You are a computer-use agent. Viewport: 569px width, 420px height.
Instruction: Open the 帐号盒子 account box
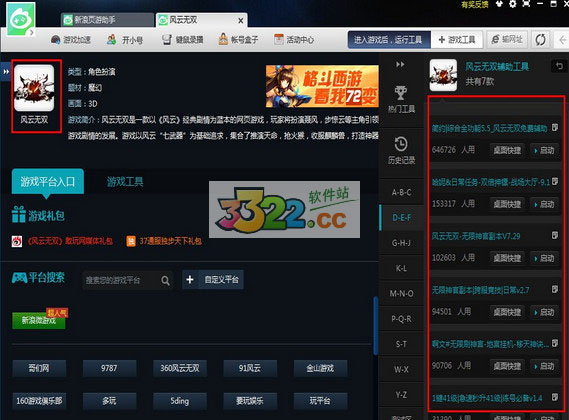coord(238,39)
